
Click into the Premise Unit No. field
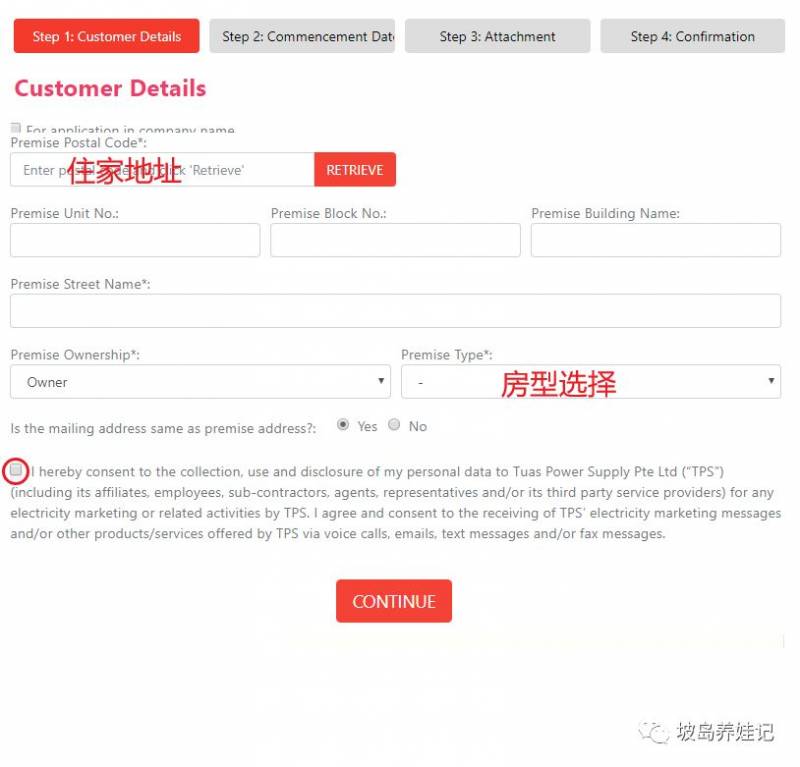135,240
